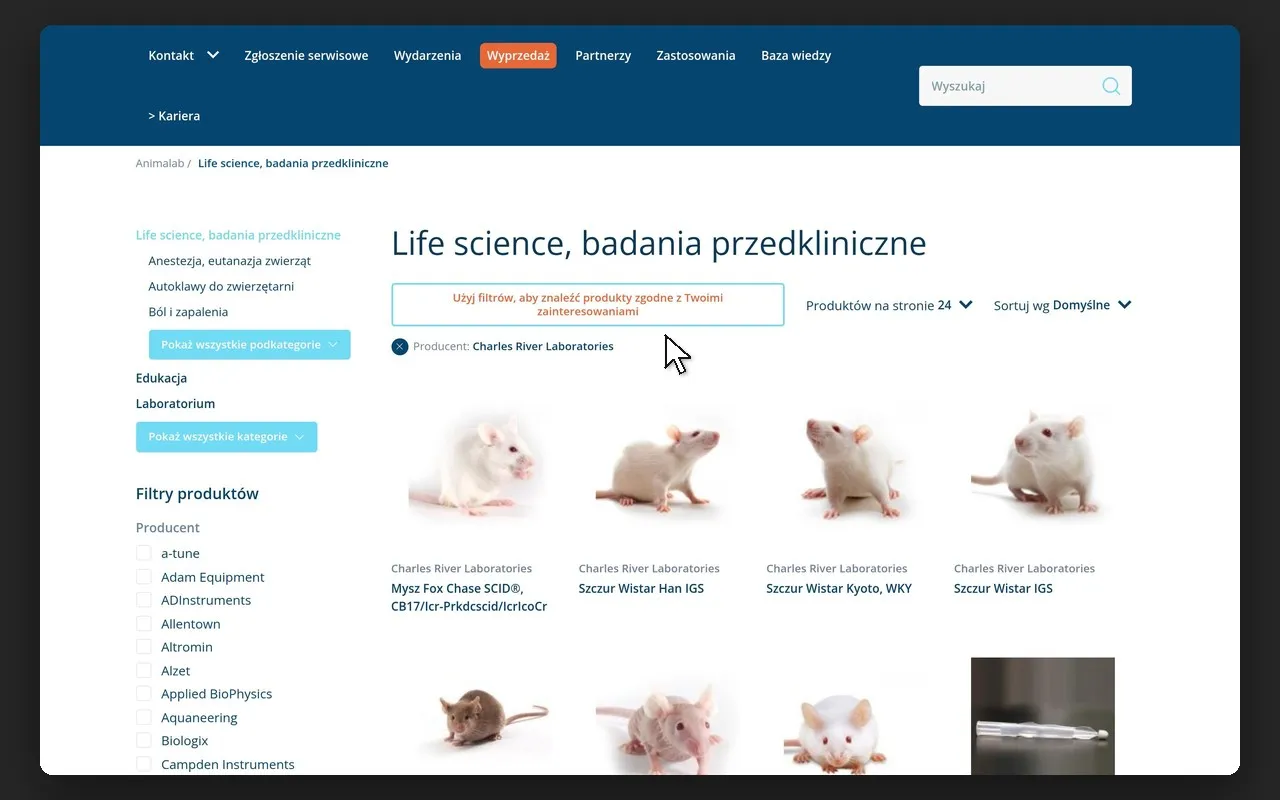The height and width of the screenshot is (800, 1280).
Task: Check the Alzet checkbox
Action: pos(144,671)
